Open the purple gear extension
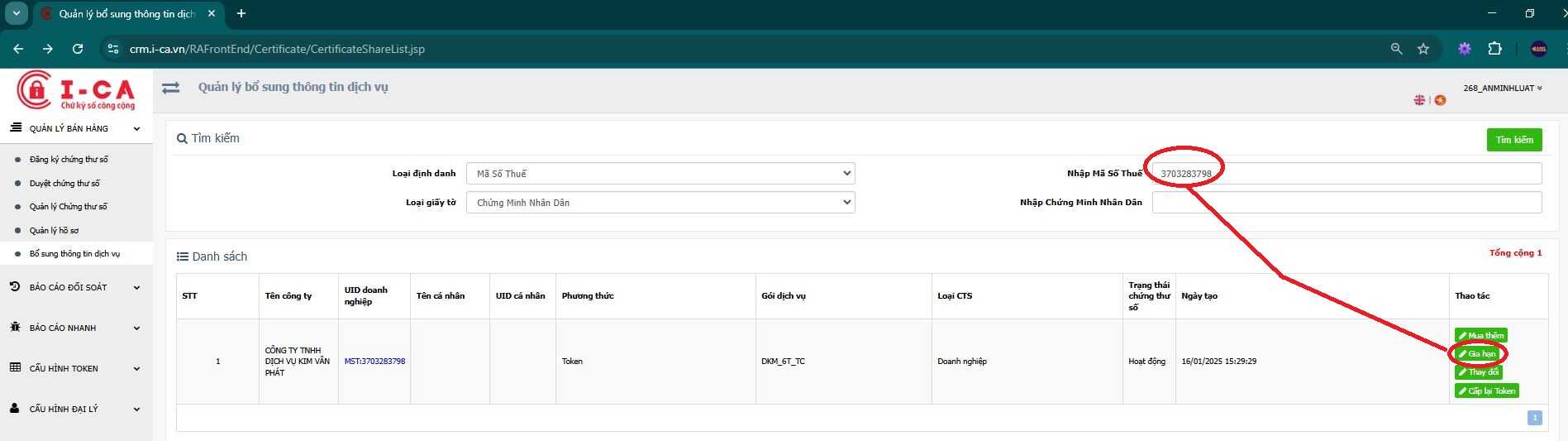This screenshot has width=1568, height=441. 1464,49
